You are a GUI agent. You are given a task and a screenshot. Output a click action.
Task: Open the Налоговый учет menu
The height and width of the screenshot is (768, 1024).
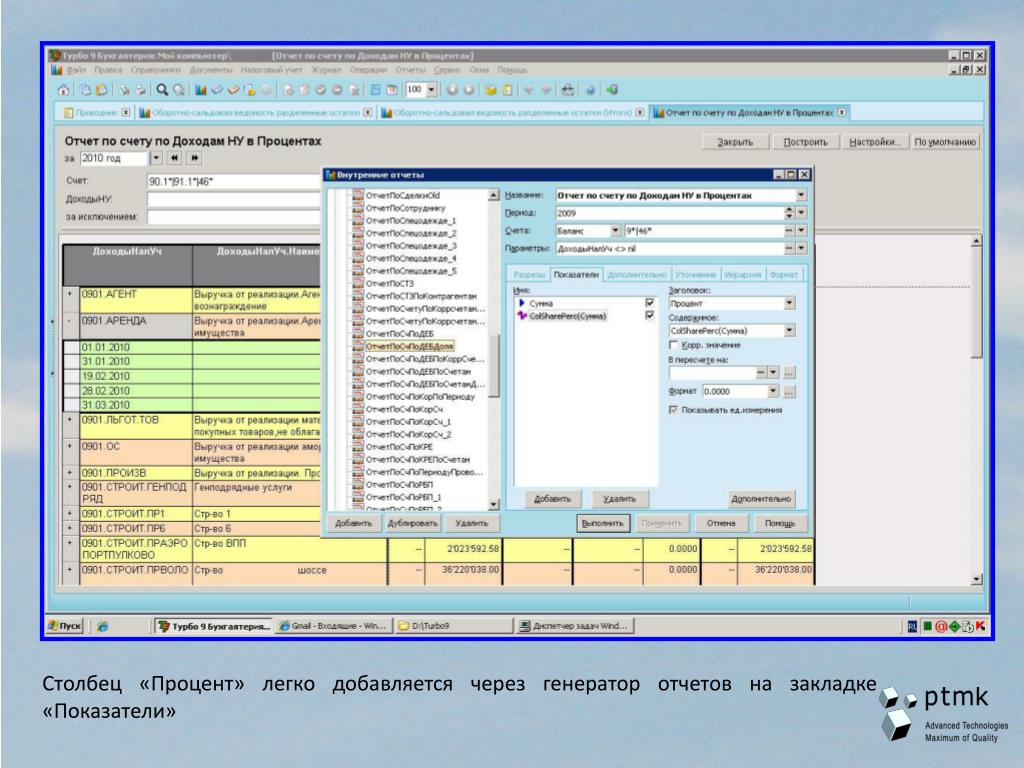[271, 70]
